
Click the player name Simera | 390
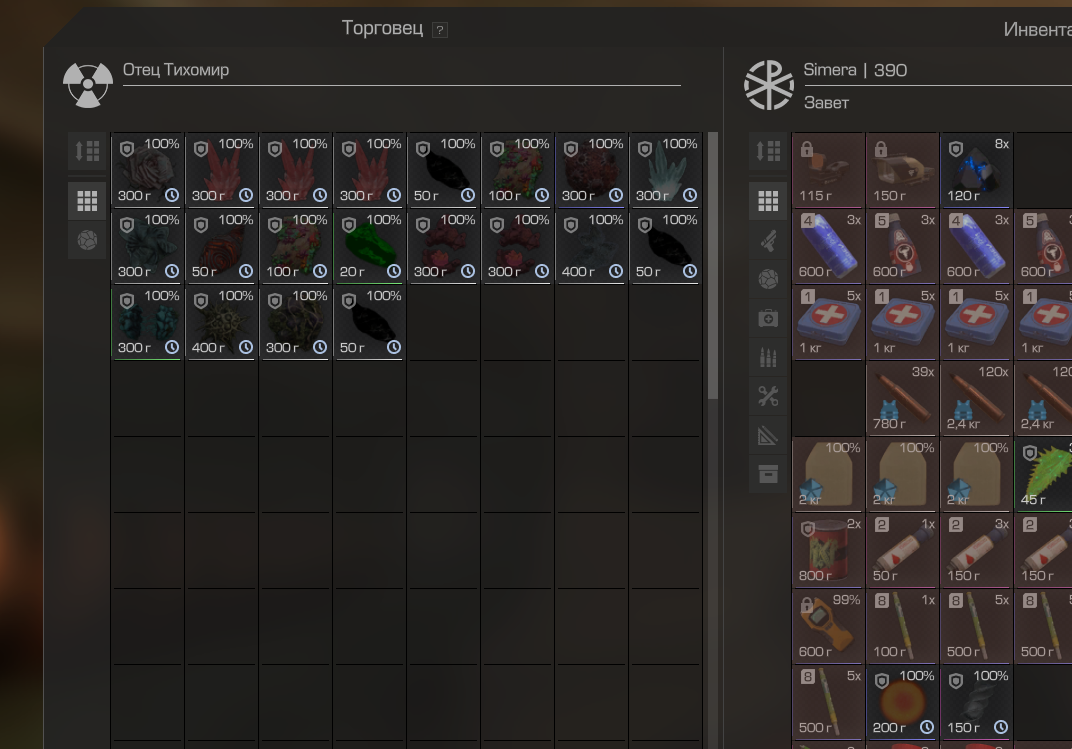coord(855,70)
